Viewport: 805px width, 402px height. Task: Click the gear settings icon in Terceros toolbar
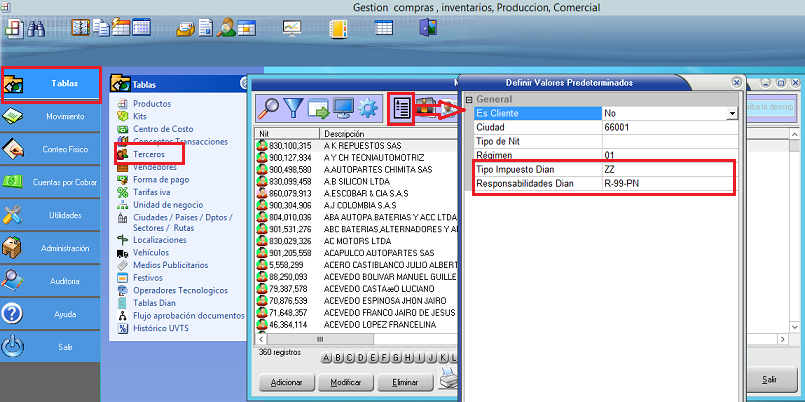(369, 107)
